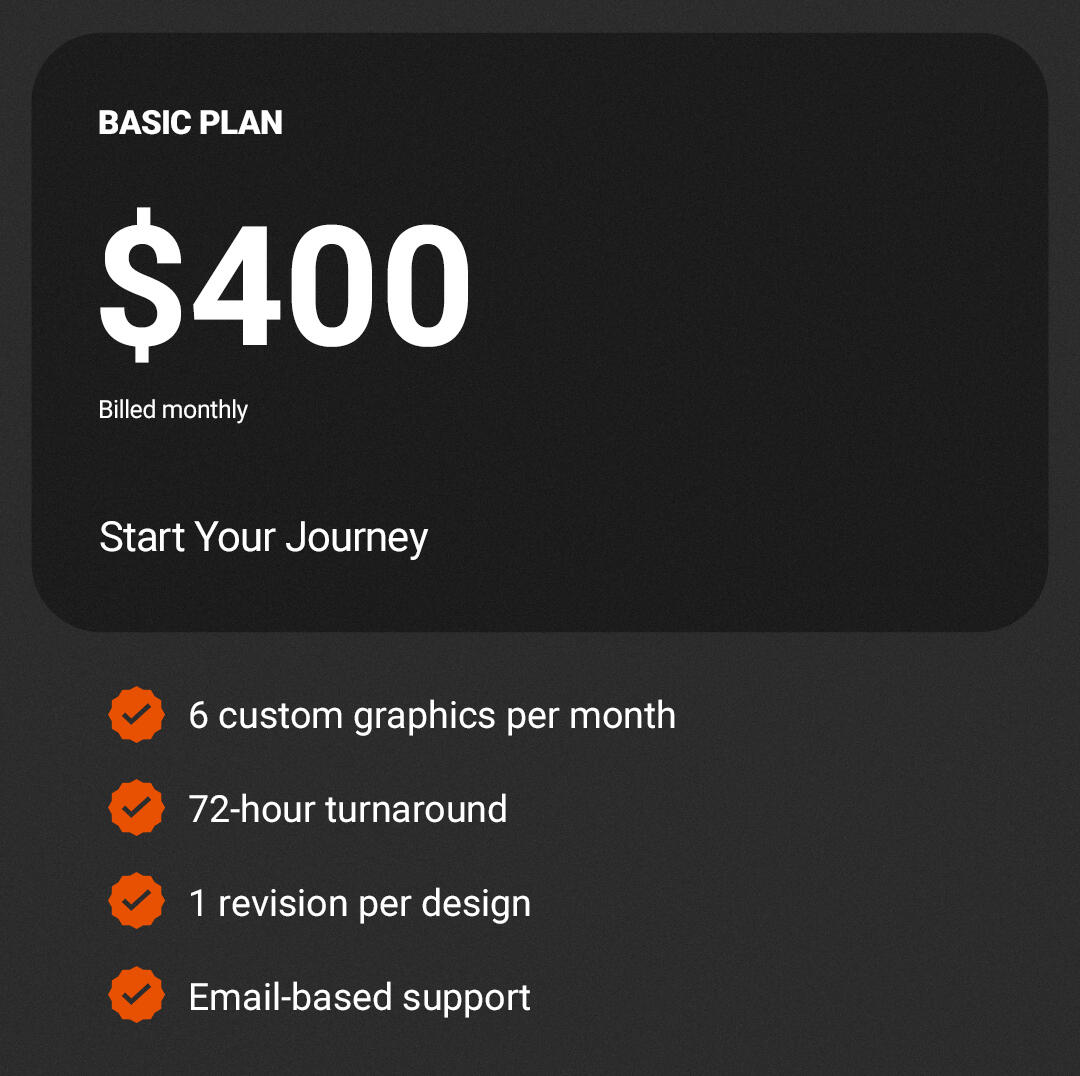Click the checkmark badge beside custom graphics
This screenshot has width=1080, height=1076.
point(136,714)
